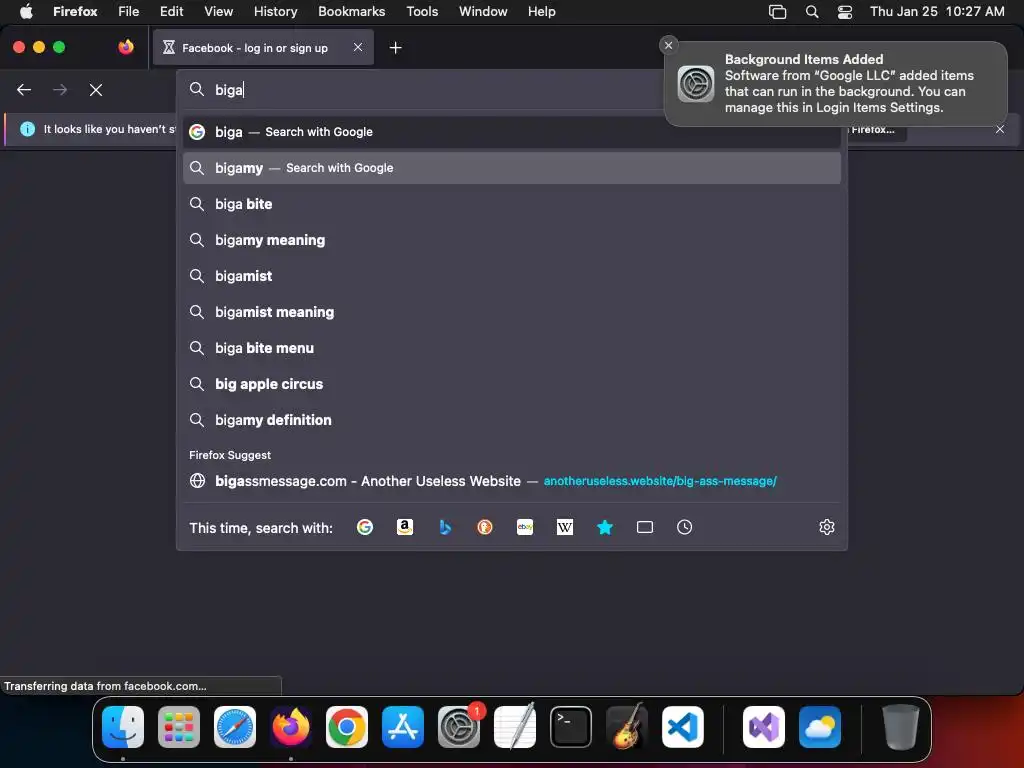Open App Store from the Dock

point(403,727)
